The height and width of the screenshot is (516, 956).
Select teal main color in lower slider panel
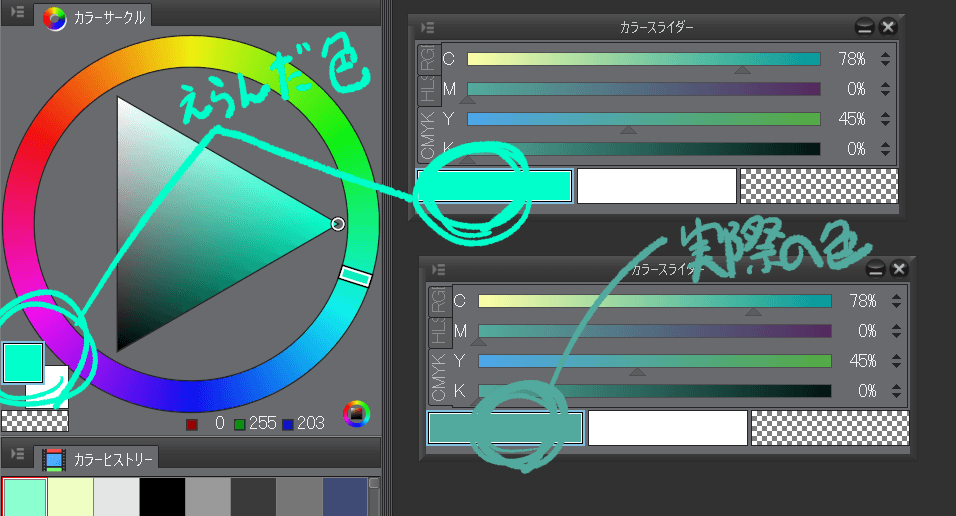[505, 428]
